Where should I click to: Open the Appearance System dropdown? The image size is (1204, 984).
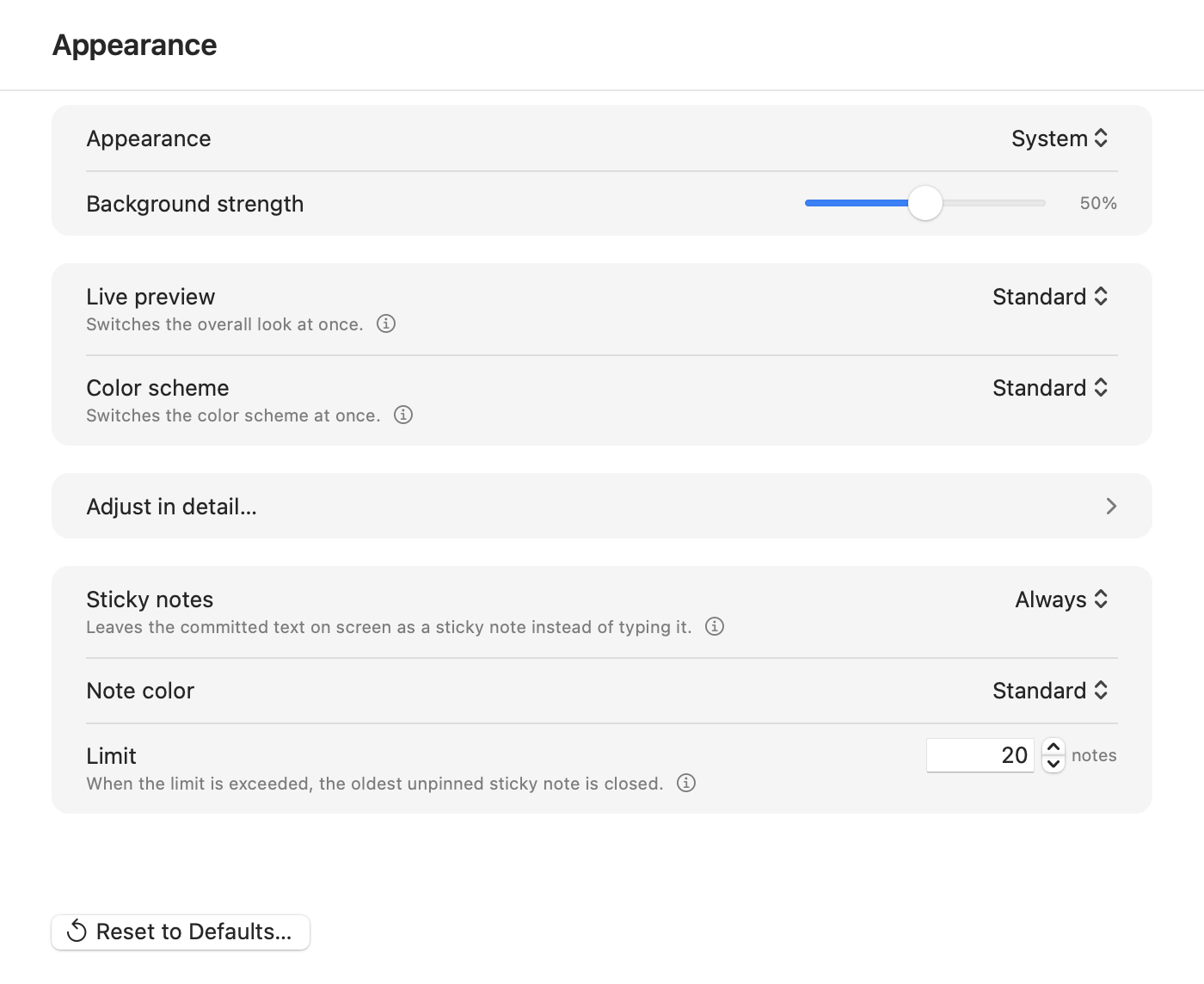(1060, 138)
